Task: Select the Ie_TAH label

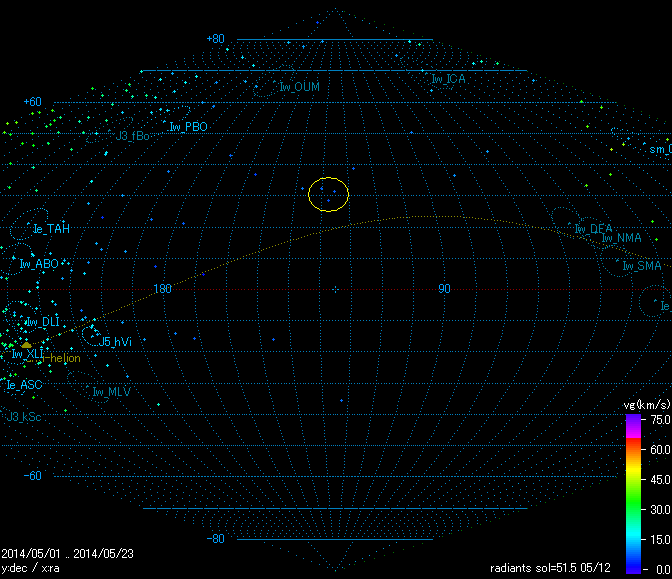Action: coord(51,229)
